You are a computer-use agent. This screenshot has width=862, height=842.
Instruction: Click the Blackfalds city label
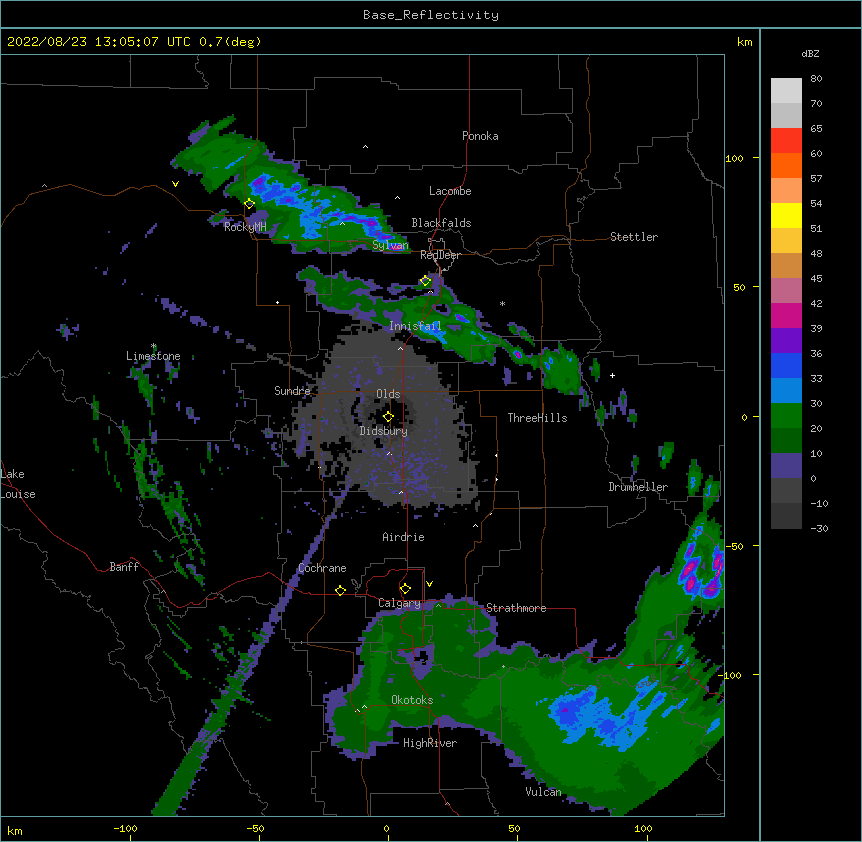[x=441, y=223]
